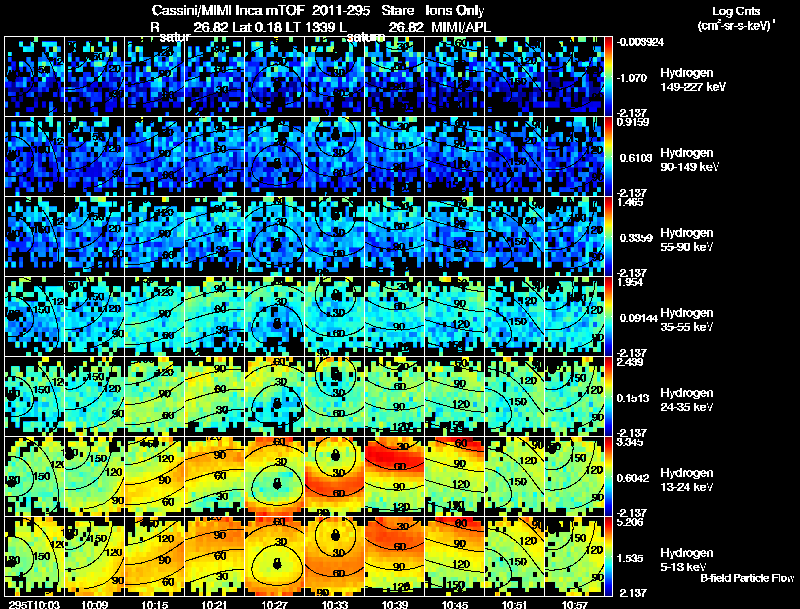The image size is (800, 609).
Task: Click the 'Cassini/MIMI Inca mTOF' title text
Action: [x=228, y=10]
